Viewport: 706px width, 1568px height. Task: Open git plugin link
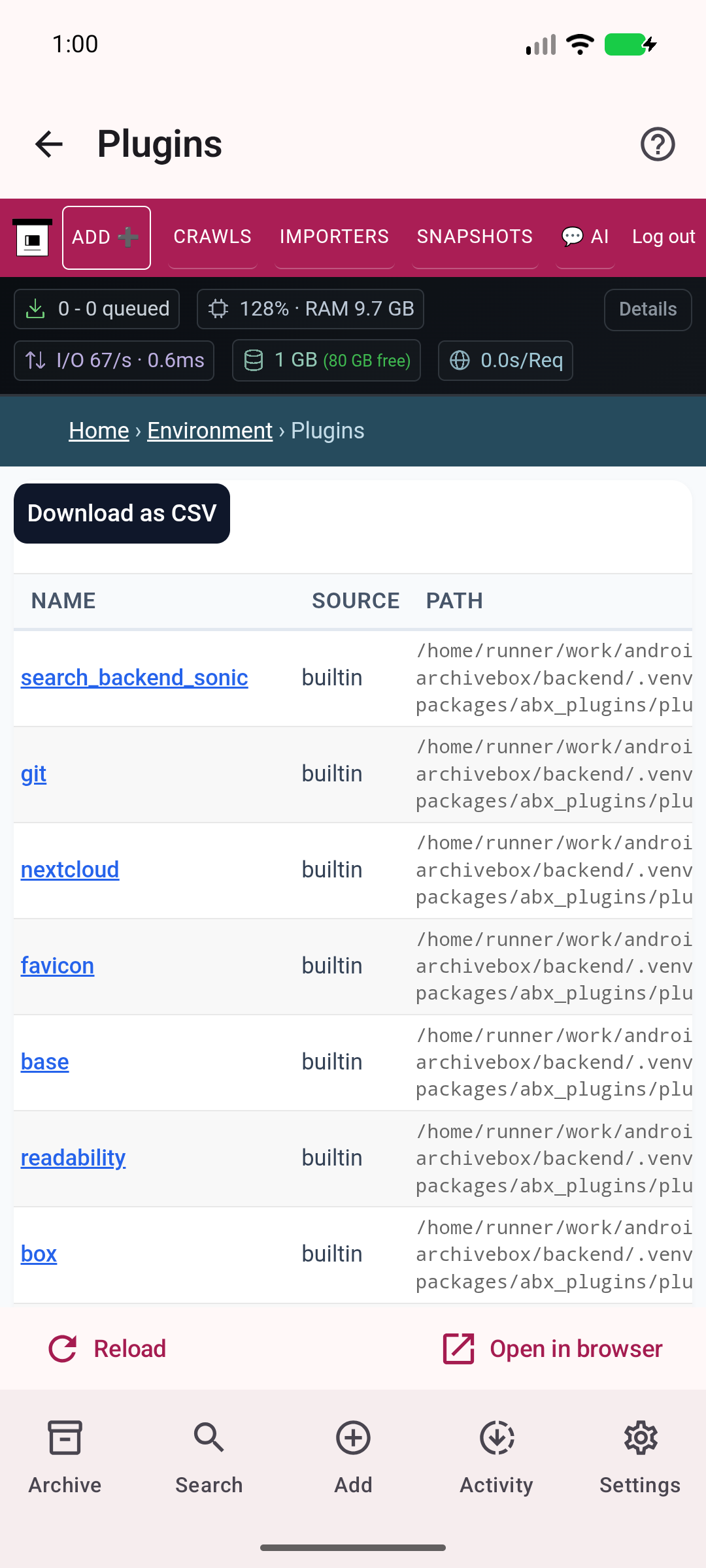[x=33, y=774]
